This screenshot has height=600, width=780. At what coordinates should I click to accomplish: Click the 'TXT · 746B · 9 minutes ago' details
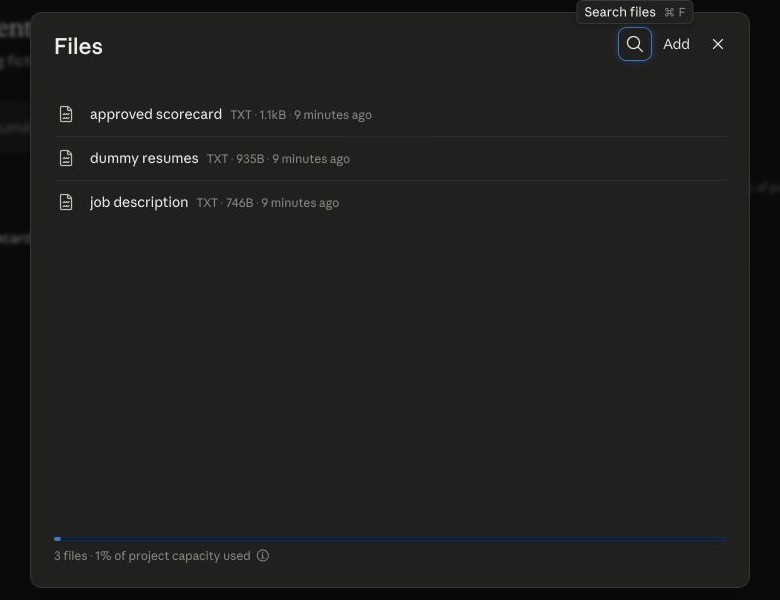click(x=268, y=203)
